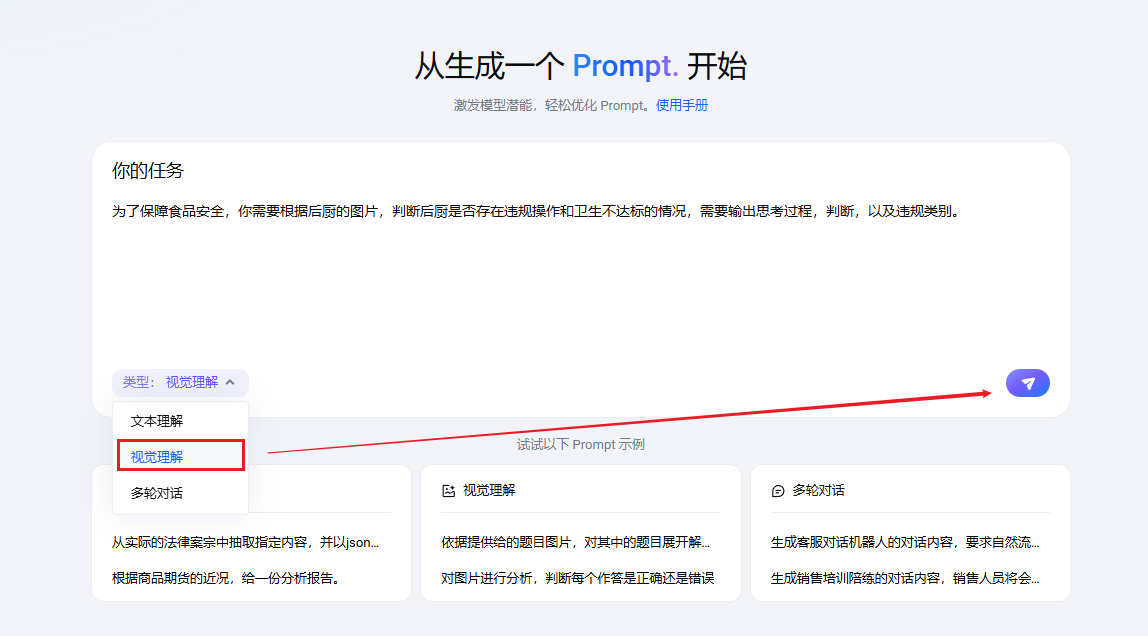Click the 试试以下 Prompt 示例 label

click(581, 444)
